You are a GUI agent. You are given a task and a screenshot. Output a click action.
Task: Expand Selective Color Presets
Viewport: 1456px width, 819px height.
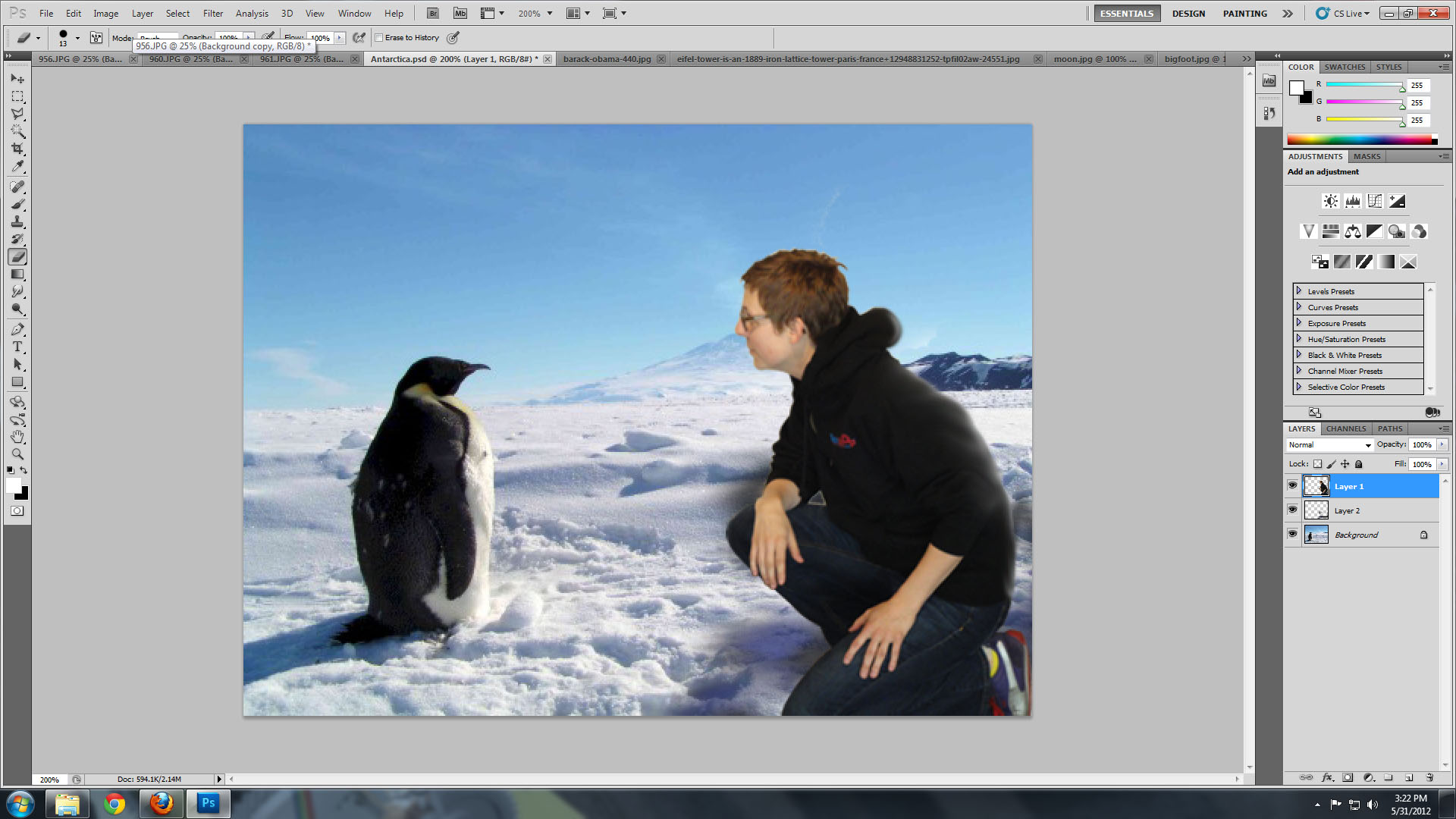(x=1299, y=387)
